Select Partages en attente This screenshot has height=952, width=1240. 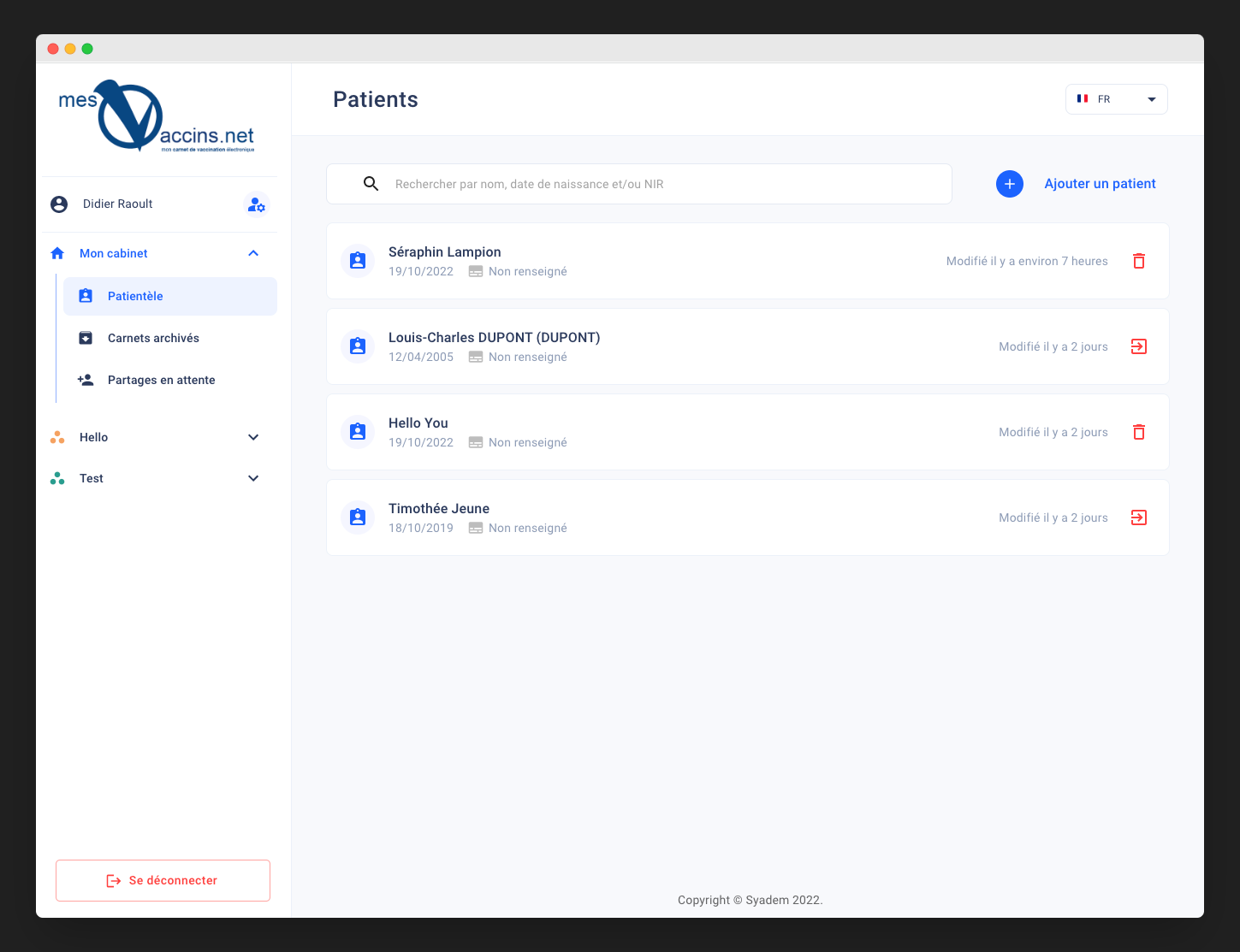162,379
